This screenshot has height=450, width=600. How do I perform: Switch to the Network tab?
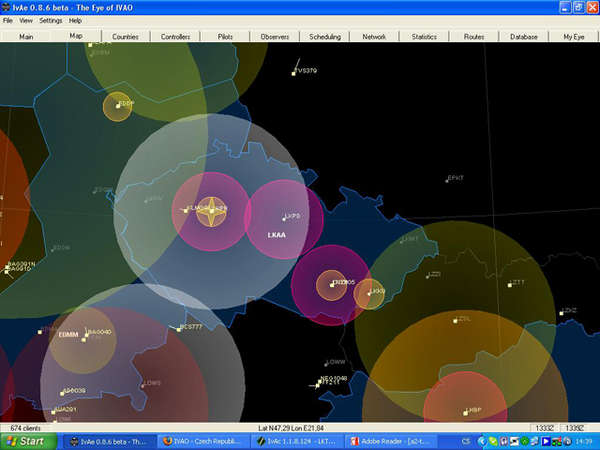coord(374,37)
